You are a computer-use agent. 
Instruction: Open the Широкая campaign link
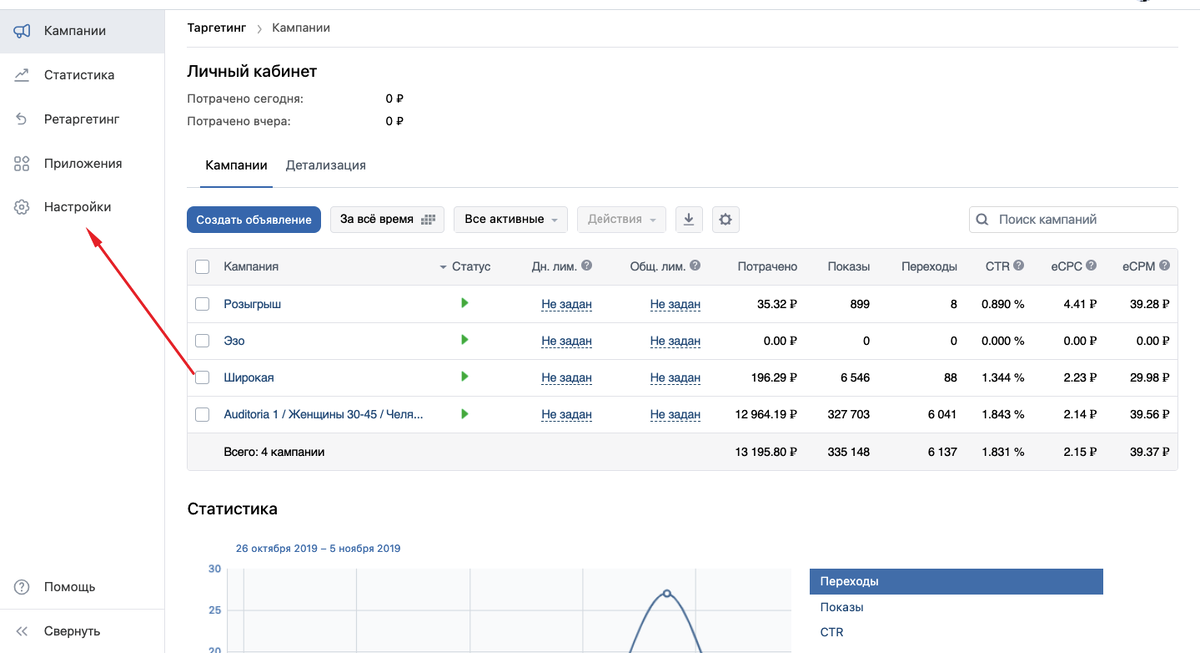click(249, 378)
